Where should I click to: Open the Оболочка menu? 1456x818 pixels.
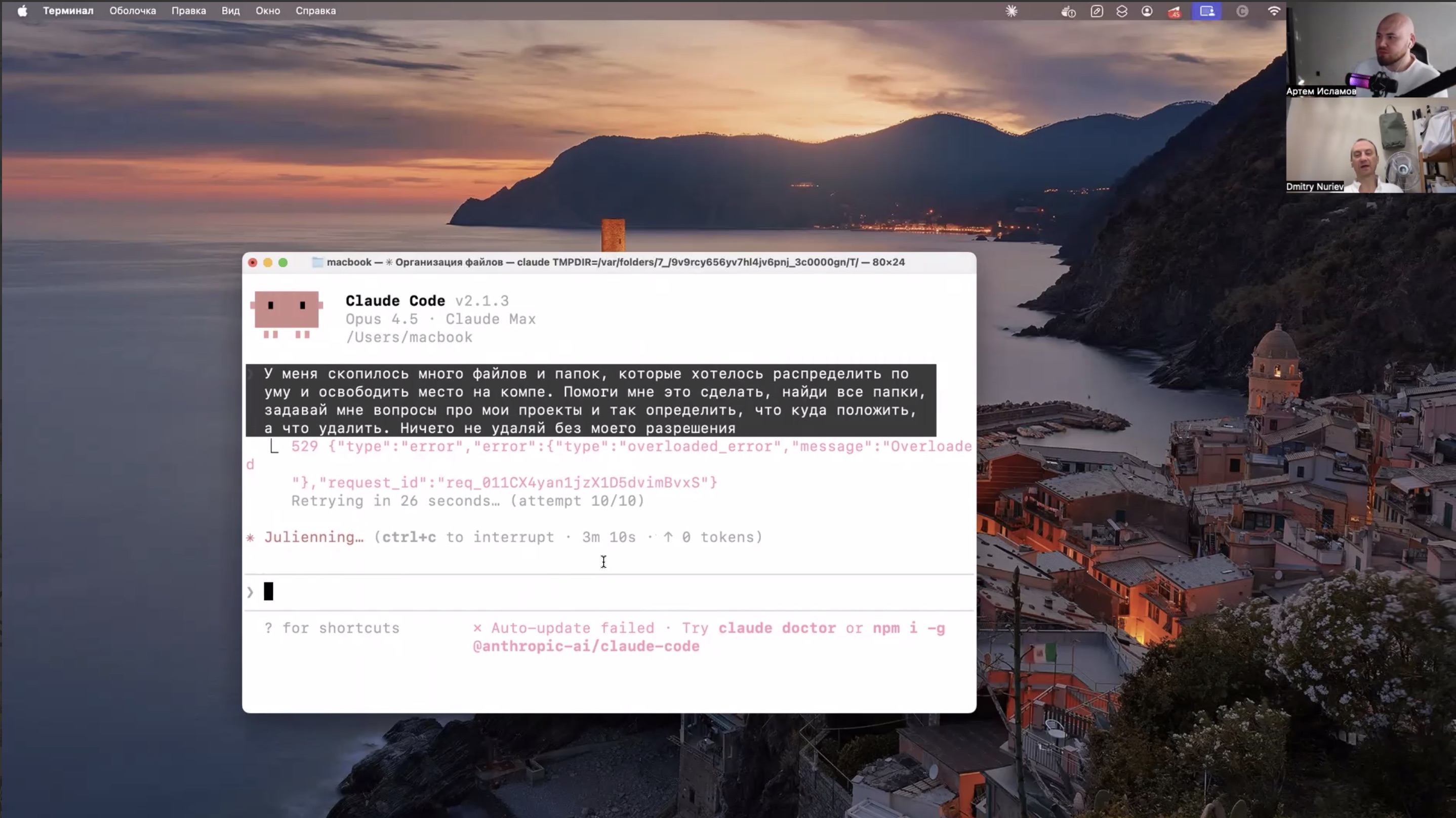[132, 11]
